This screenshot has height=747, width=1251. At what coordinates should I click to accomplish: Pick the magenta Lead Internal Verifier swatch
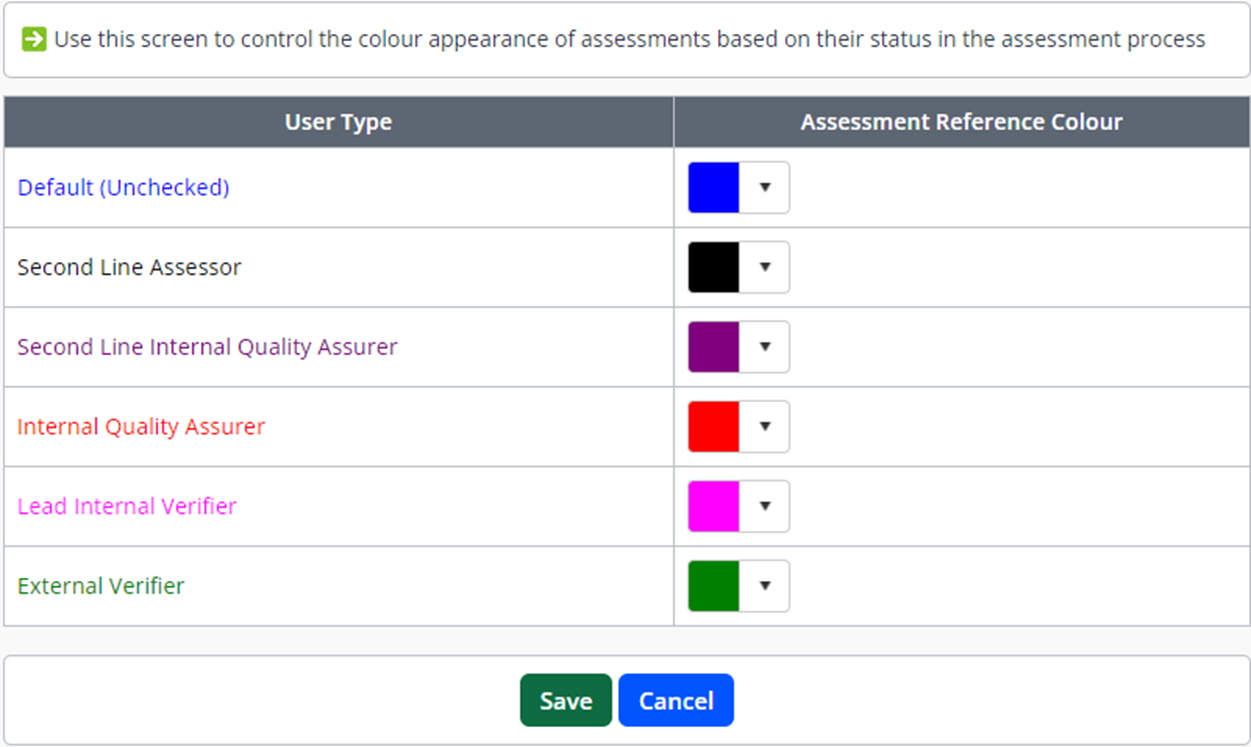pos(713,506)
